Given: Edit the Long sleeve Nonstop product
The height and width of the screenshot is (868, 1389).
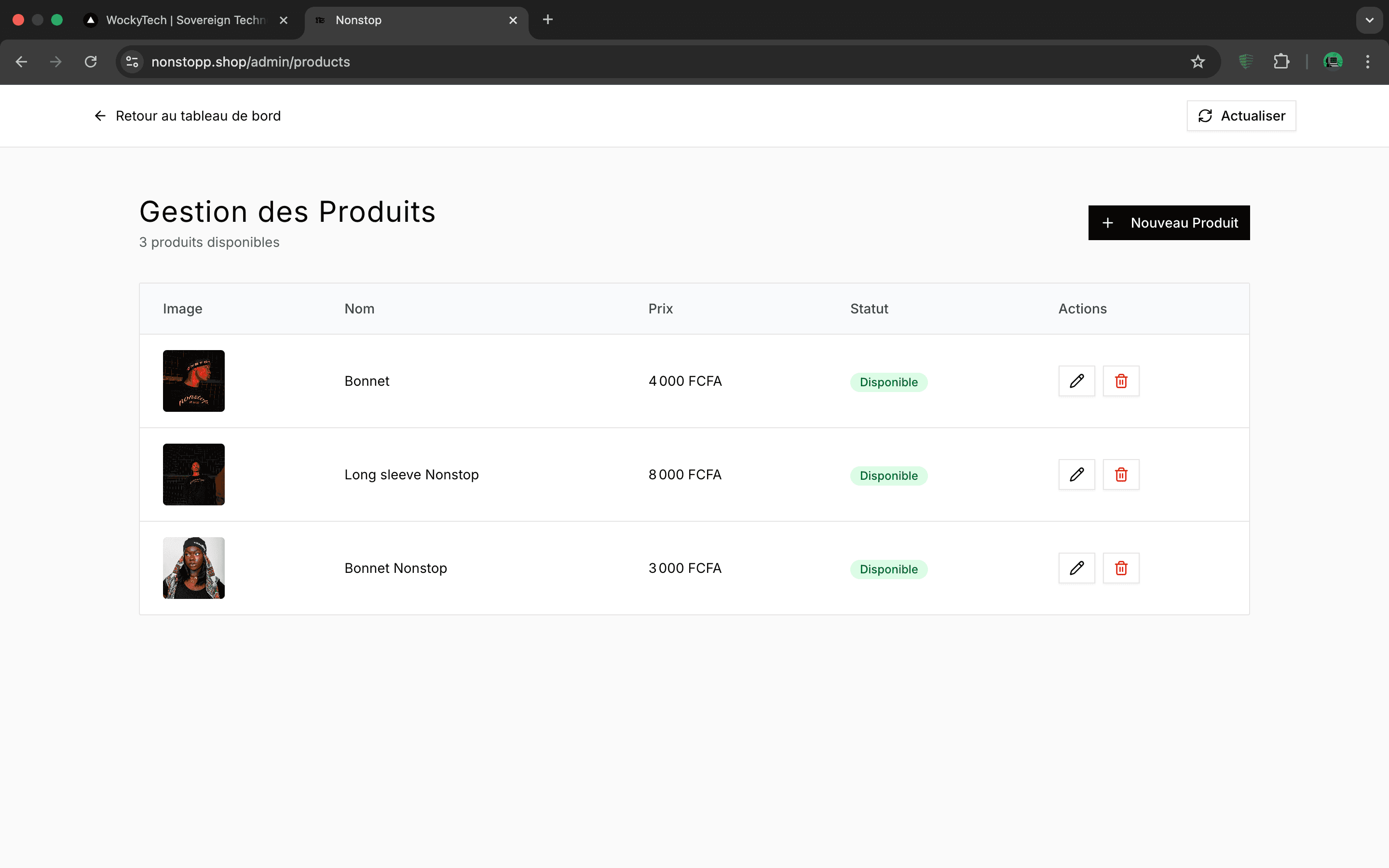Looking at the screenshot, I should 1076,475.
